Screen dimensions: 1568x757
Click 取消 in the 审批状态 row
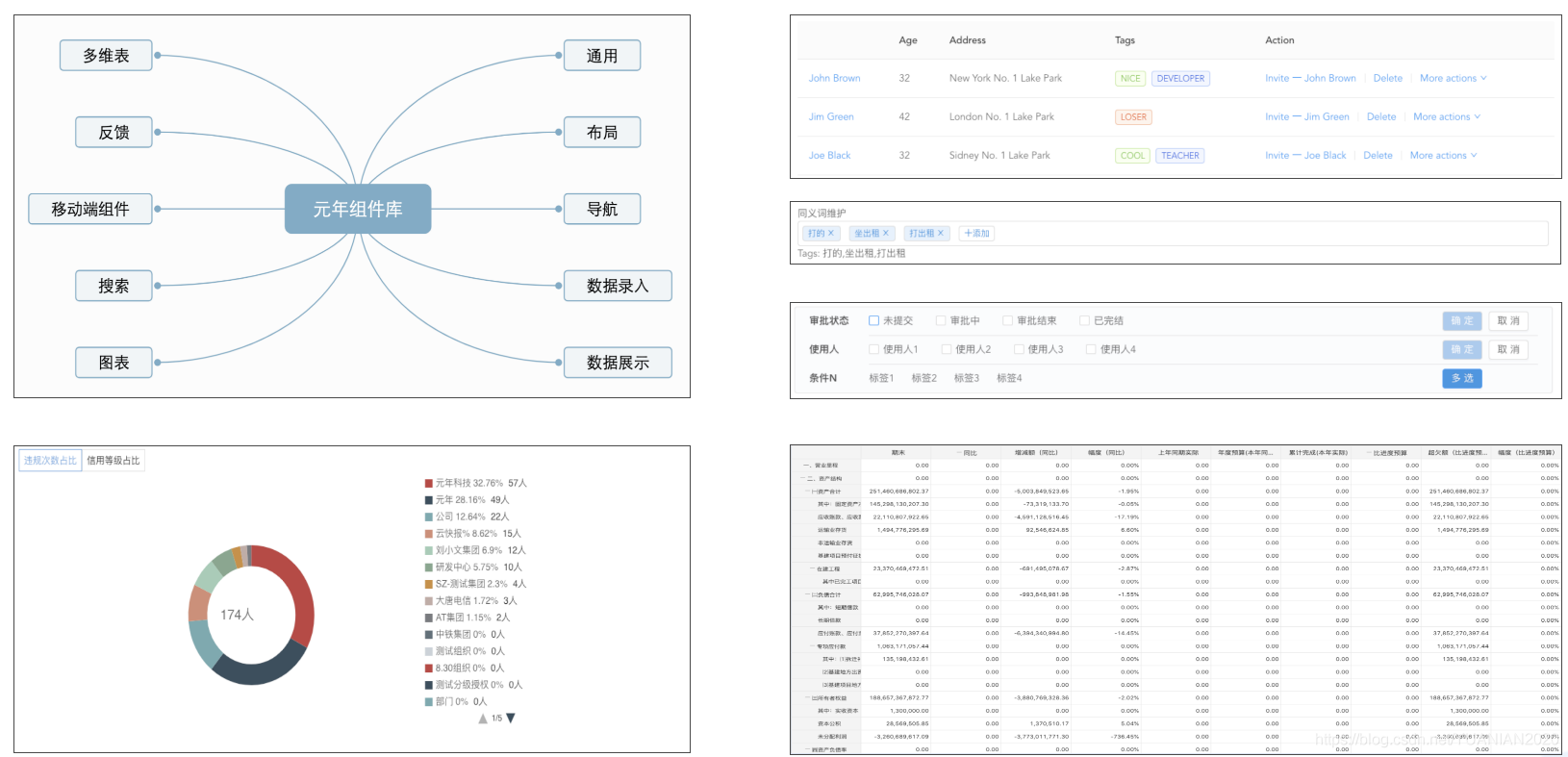point(1508,321)
